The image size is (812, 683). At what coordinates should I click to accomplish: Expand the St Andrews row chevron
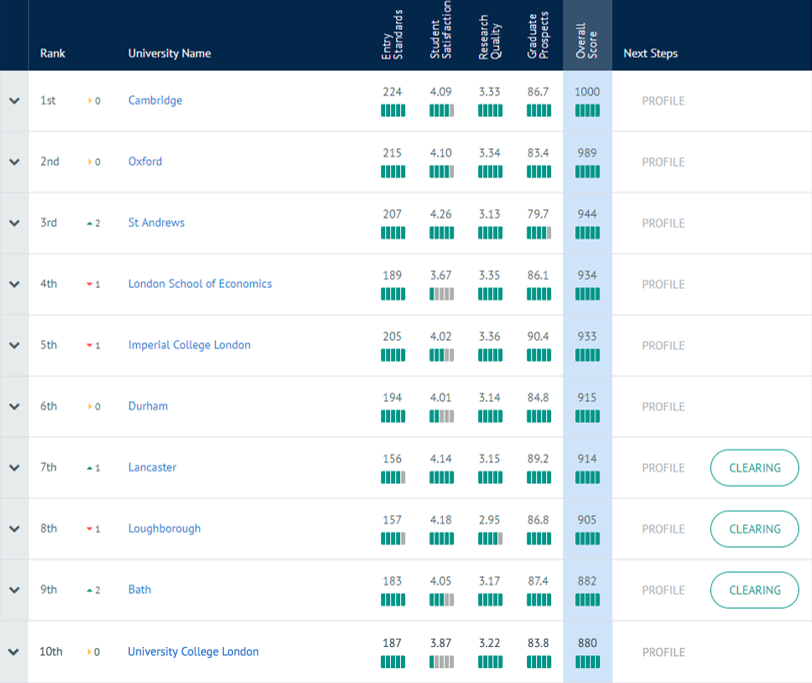click(x=14, y=223)
